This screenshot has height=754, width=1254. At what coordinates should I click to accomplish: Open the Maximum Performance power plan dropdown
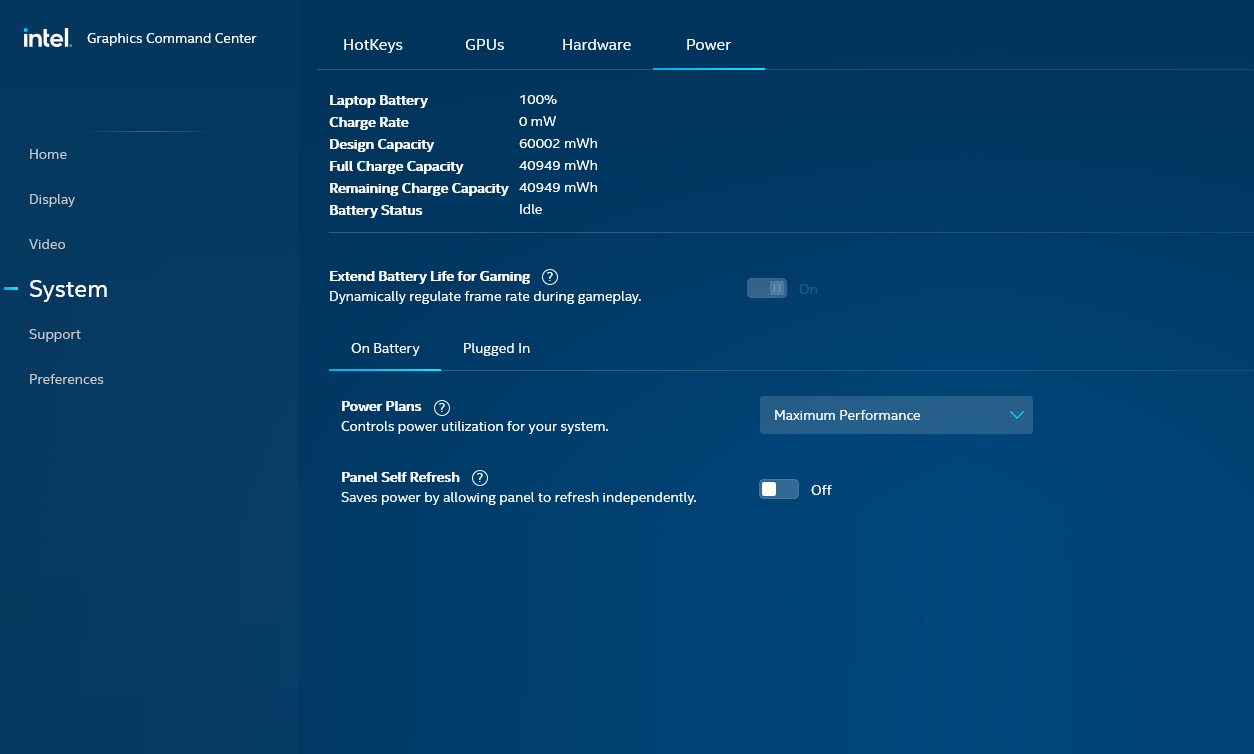(x=896, y=415)
